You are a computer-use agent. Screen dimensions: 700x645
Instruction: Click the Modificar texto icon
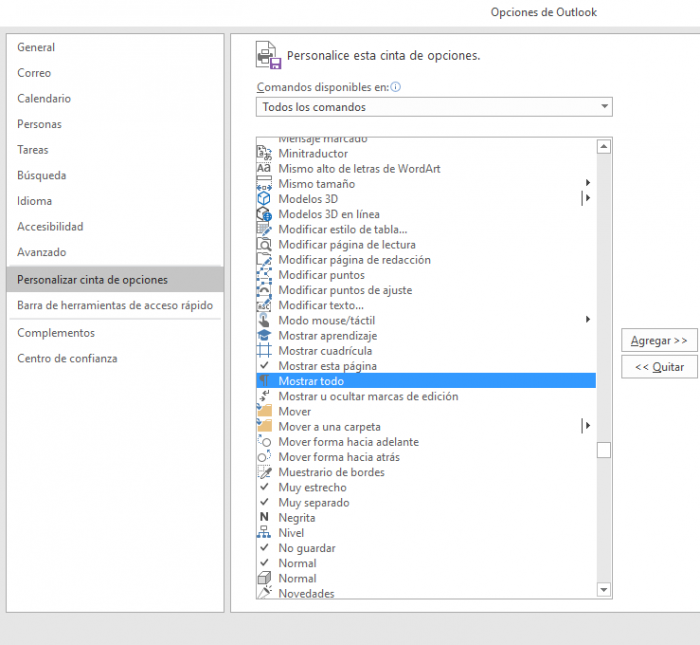coord(264,305)
